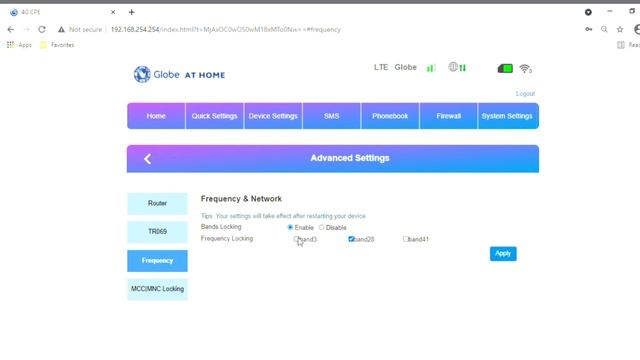Click the internet data transfer globe icon

[x=457, y=67]
